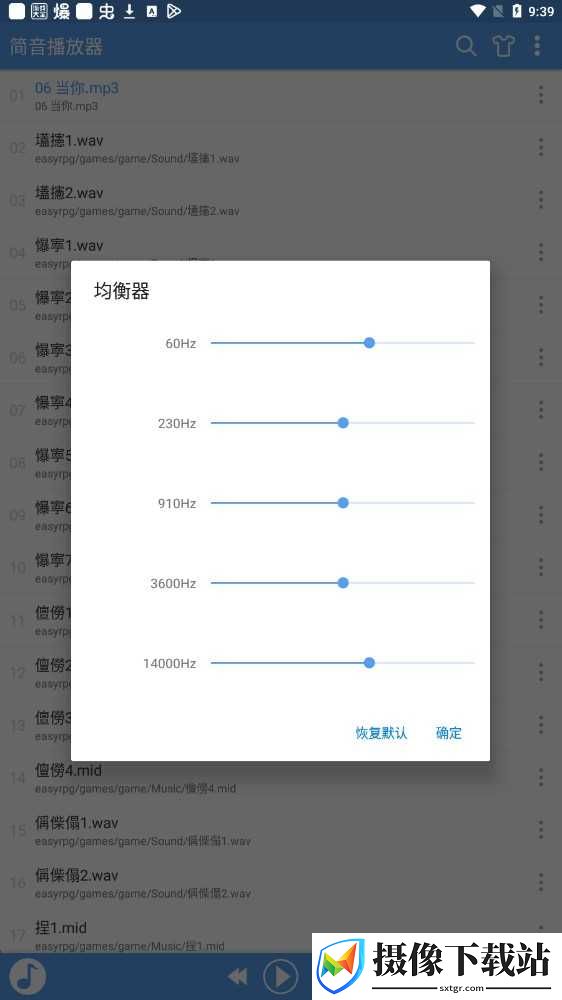Click the 60Hz equalizer slider handle
Viewport: 562px width, 1000px height.
369,343
